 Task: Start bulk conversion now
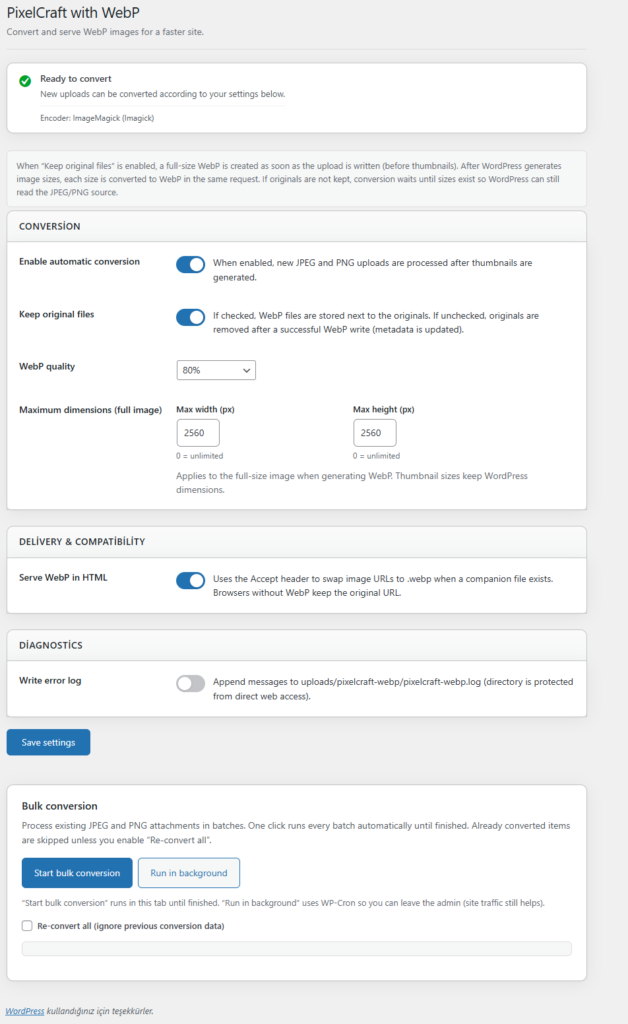[x=77, y=873]
